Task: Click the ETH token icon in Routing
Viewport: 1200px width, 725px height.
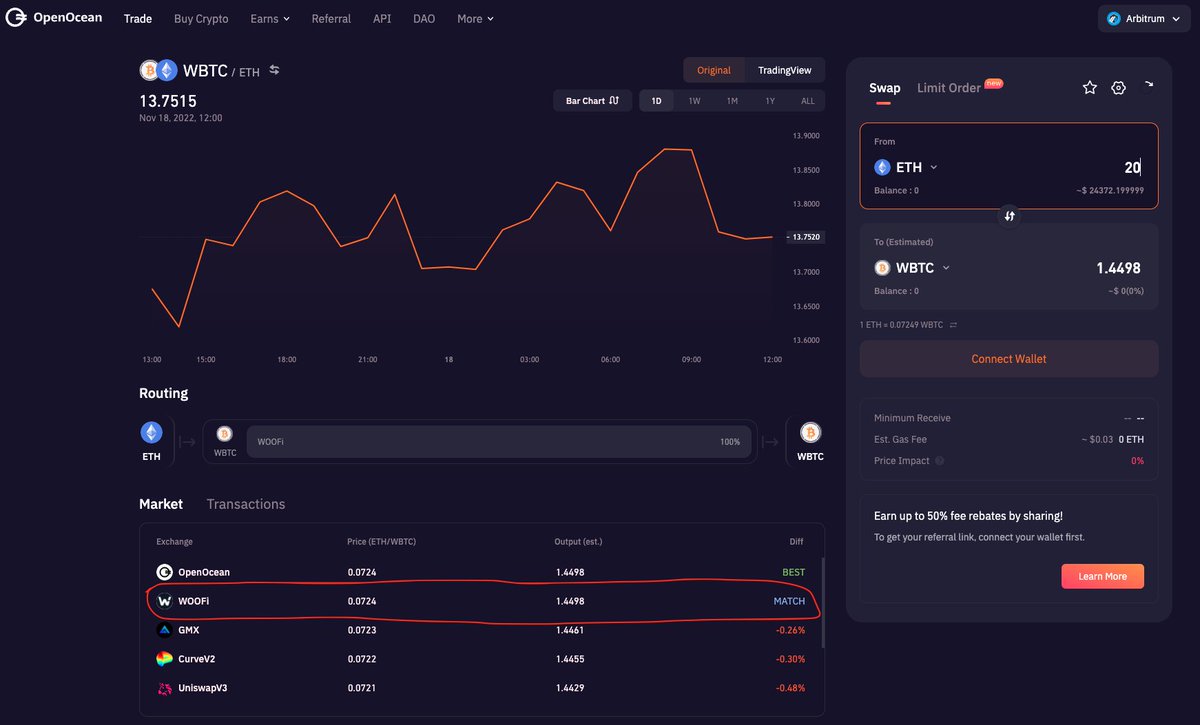Action: (x=151, y=432)
